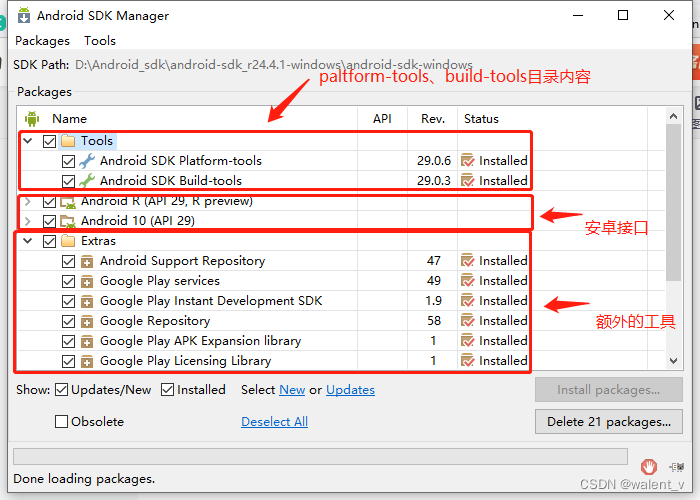The height and width of the screenshot is (500, 700).
Task: Click the package list scrollbar up arrow
Action: 674,116
